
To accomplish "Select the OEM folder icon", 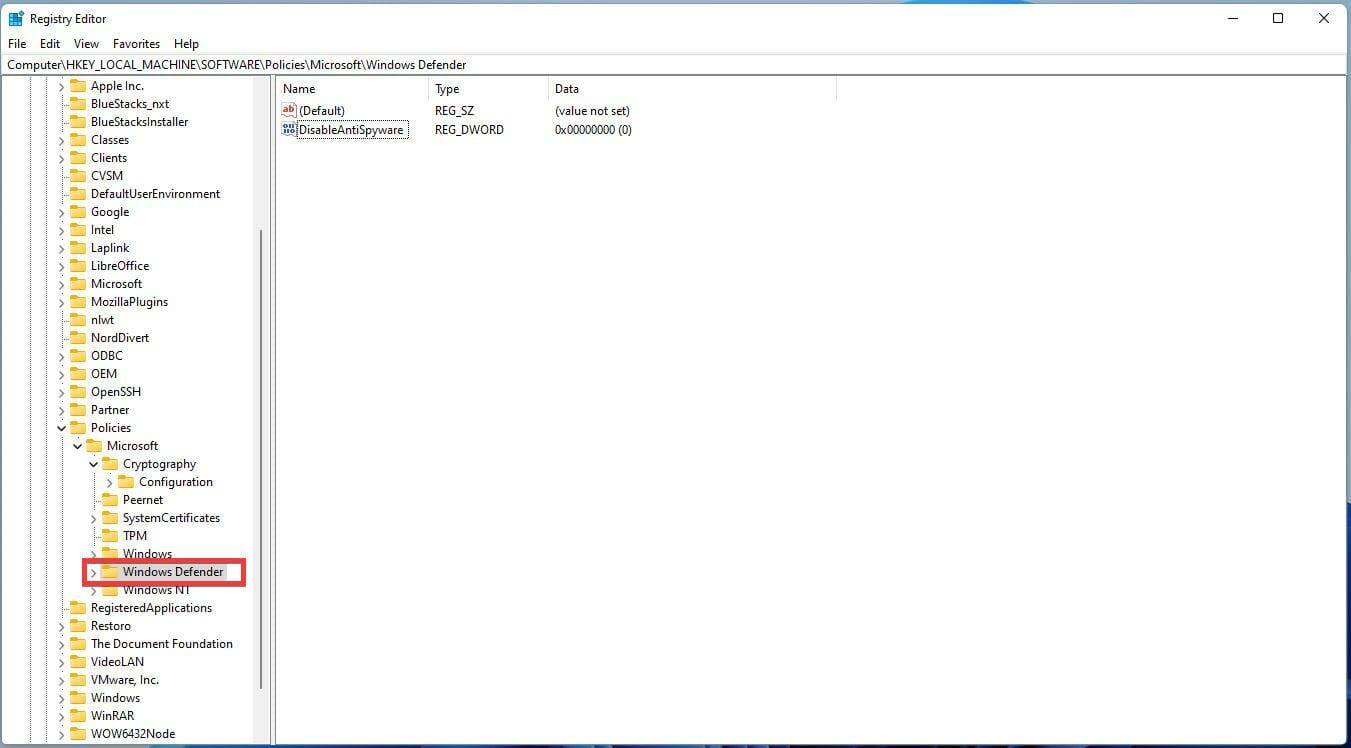I will pyautogui.click(x=77, y=374).
